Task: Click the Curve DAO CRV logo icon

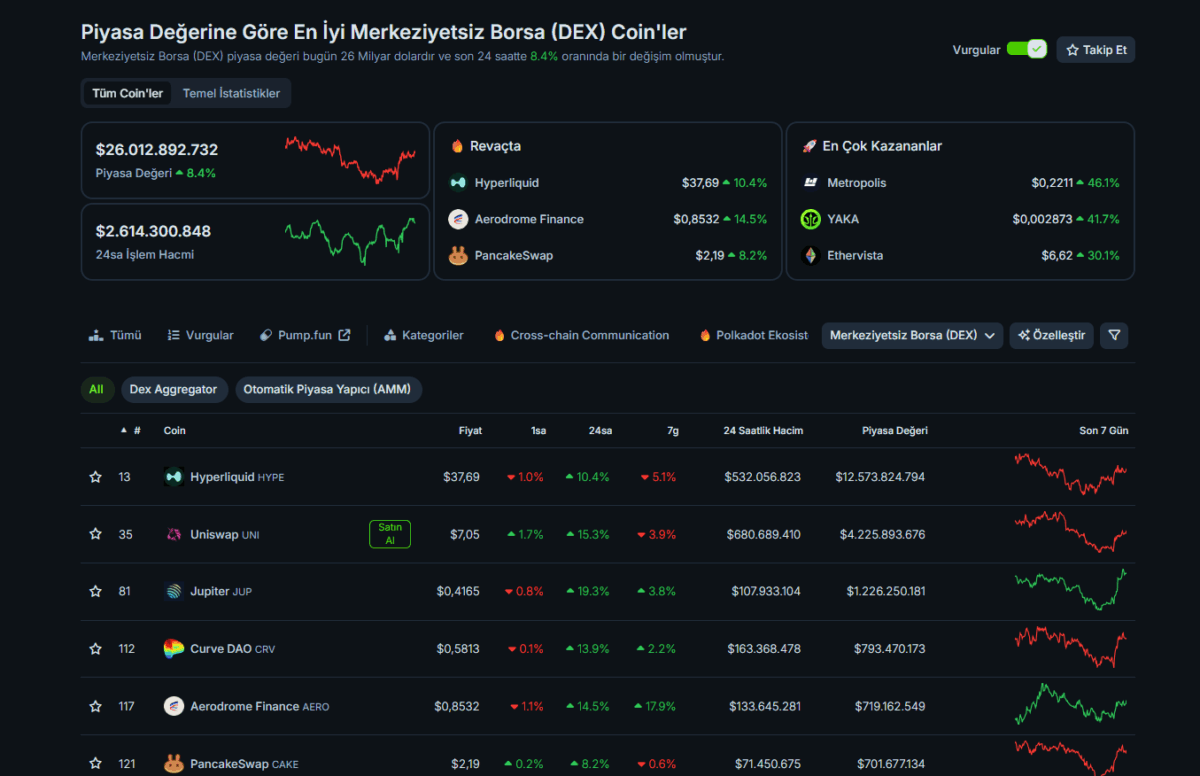Action: pos(174,648)
